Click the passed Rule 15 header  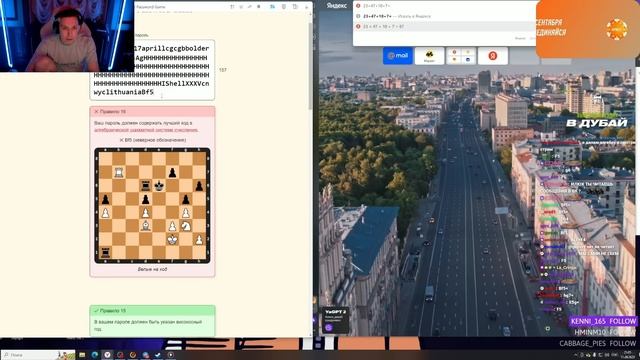point(152,311)
